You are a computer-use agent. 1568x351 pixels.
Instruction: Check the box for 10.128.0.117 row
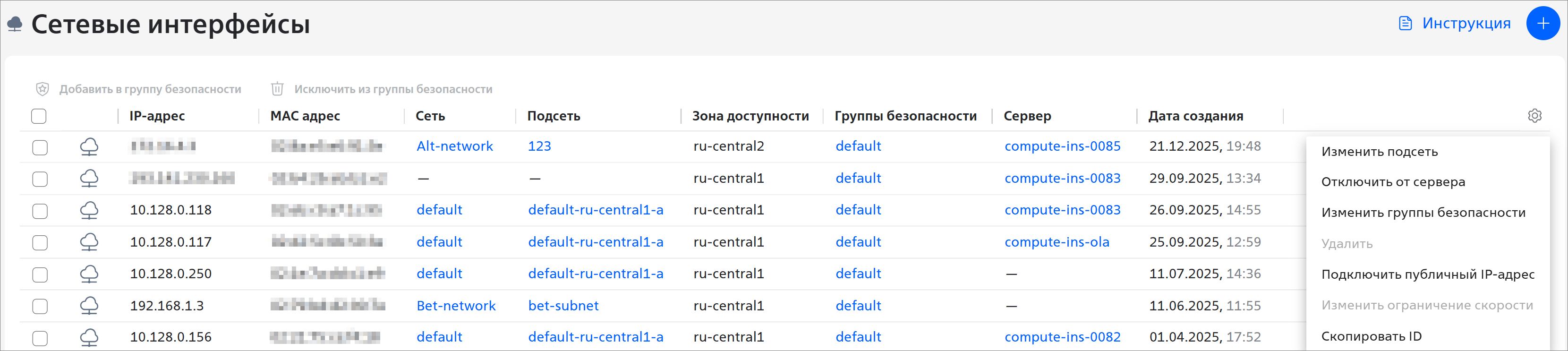point(40,243)
